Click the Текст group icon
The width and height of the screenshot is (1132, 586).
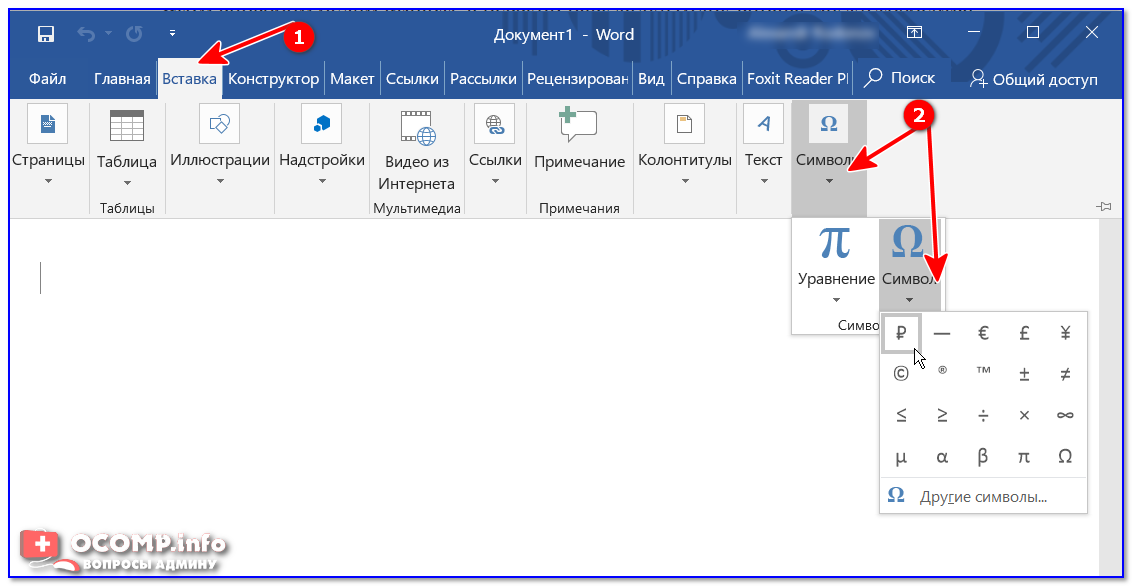763,124
